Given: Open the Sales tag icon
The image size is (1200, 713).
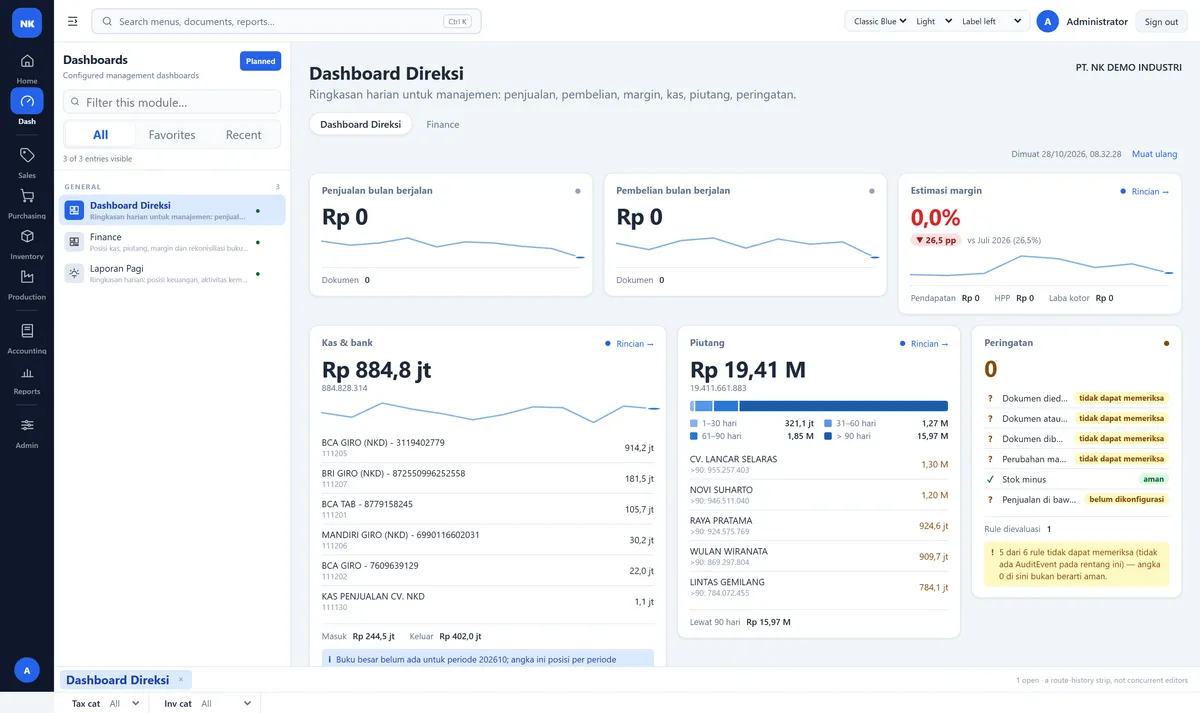Looking at the screenshot, I should click(x=27, y=155).
